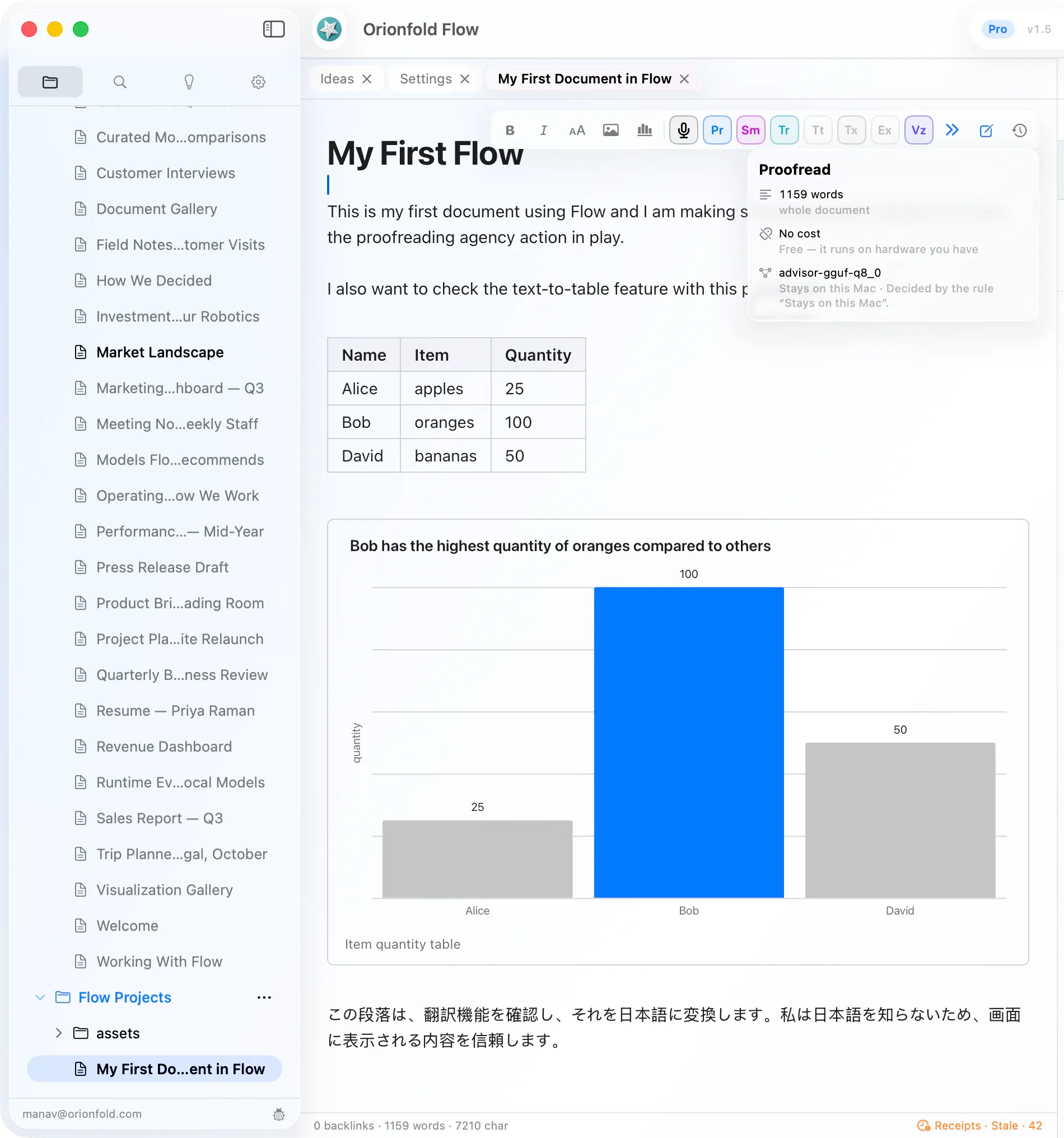Toggle the sidebar panel icon
1064x1138 pixels.
click(274, 29)
